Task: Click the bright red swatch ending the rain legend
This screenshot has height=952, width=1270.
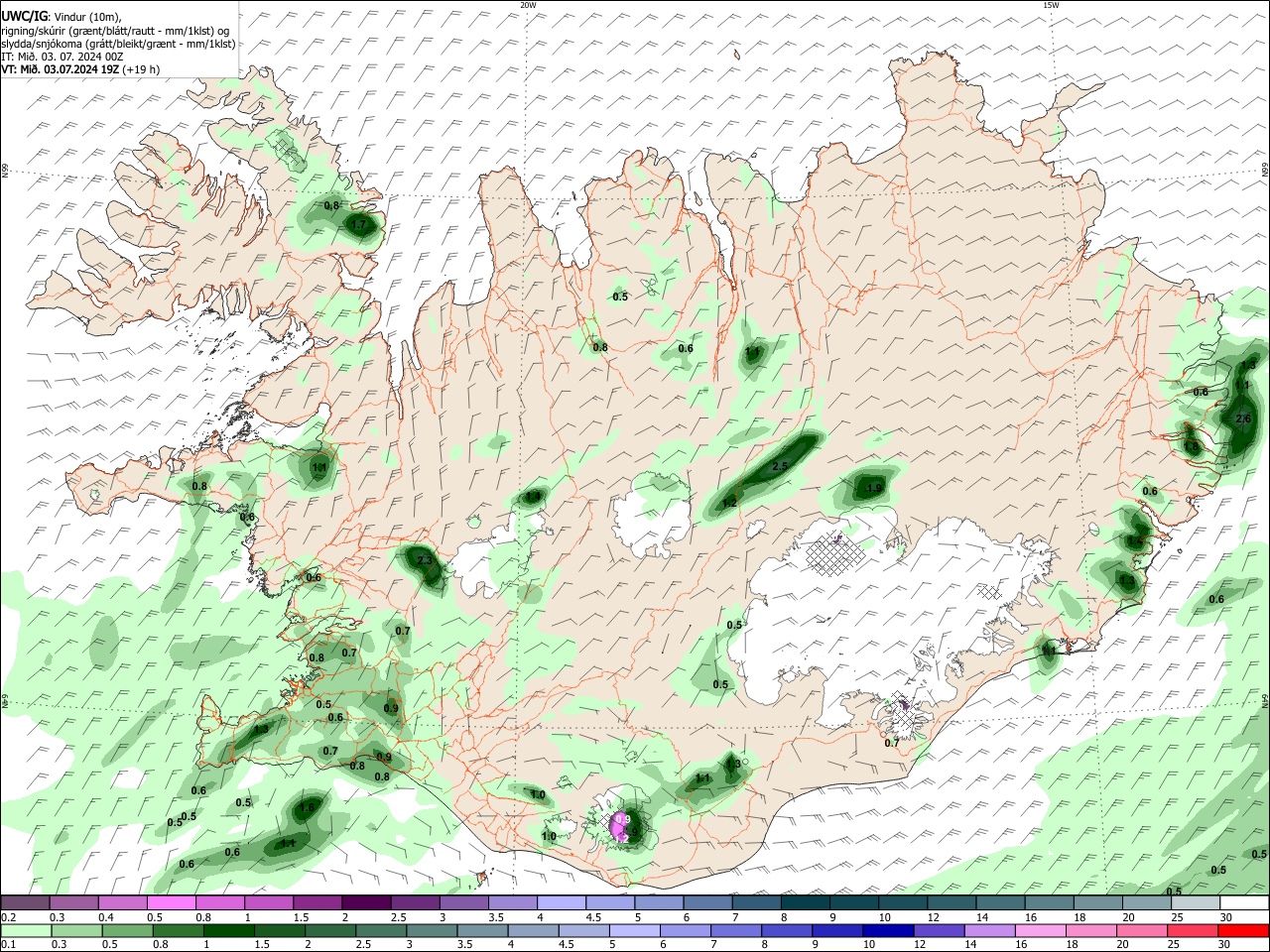Action: (x=1244, y=930)
